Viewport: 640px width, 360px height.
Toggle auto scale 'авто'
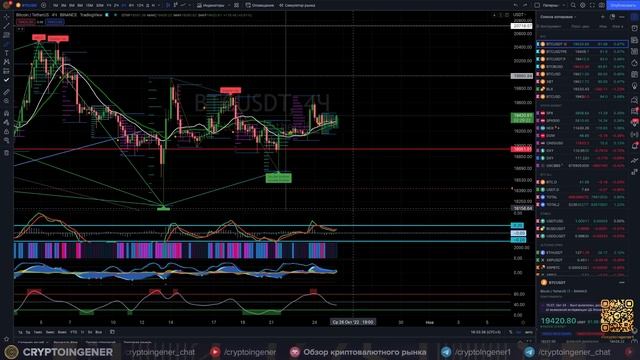[529, 332]
